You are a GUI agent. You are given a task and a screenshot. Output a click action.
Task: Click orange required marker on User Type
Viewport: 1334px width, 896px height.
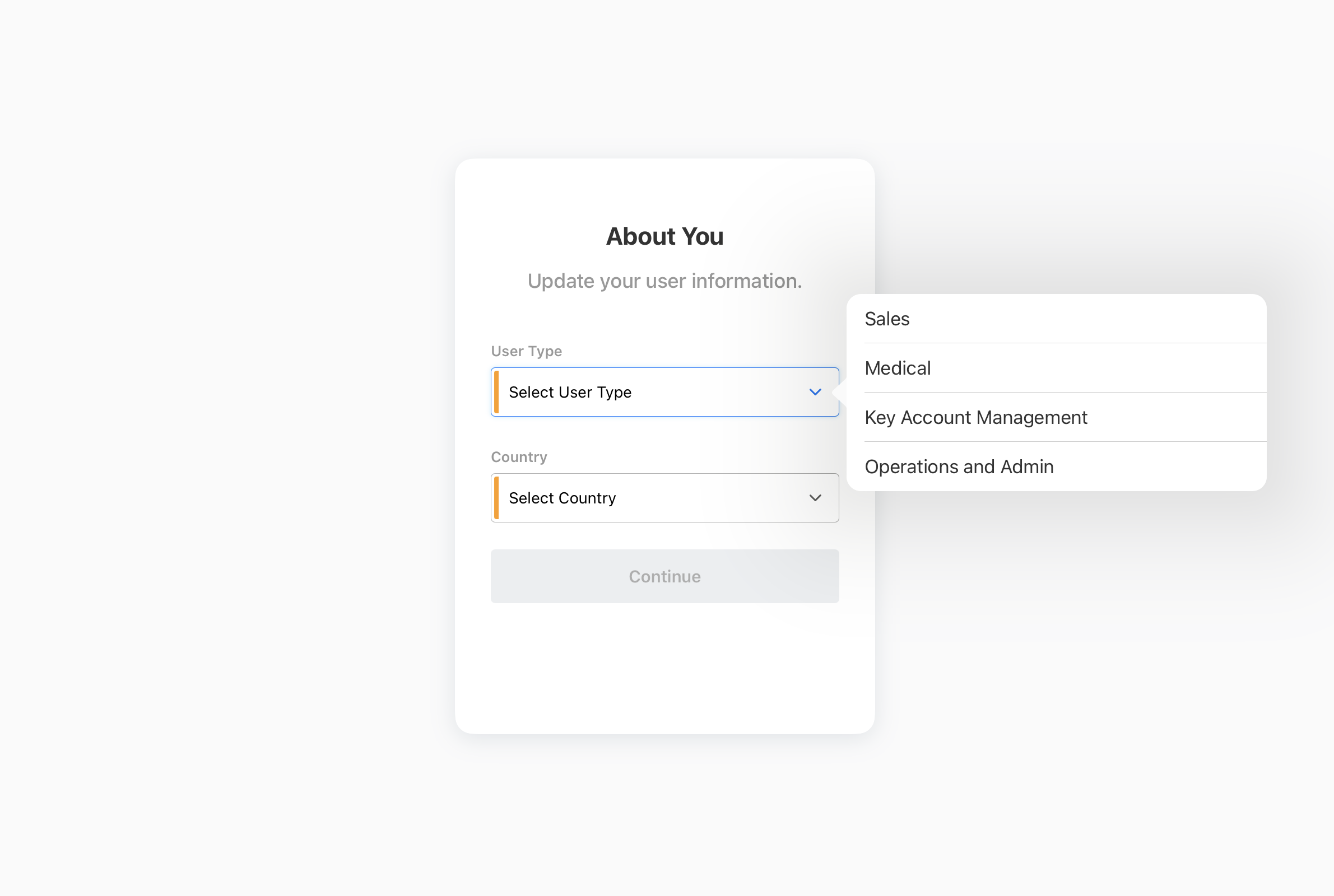pyautogui.click(x=496, y=392)
